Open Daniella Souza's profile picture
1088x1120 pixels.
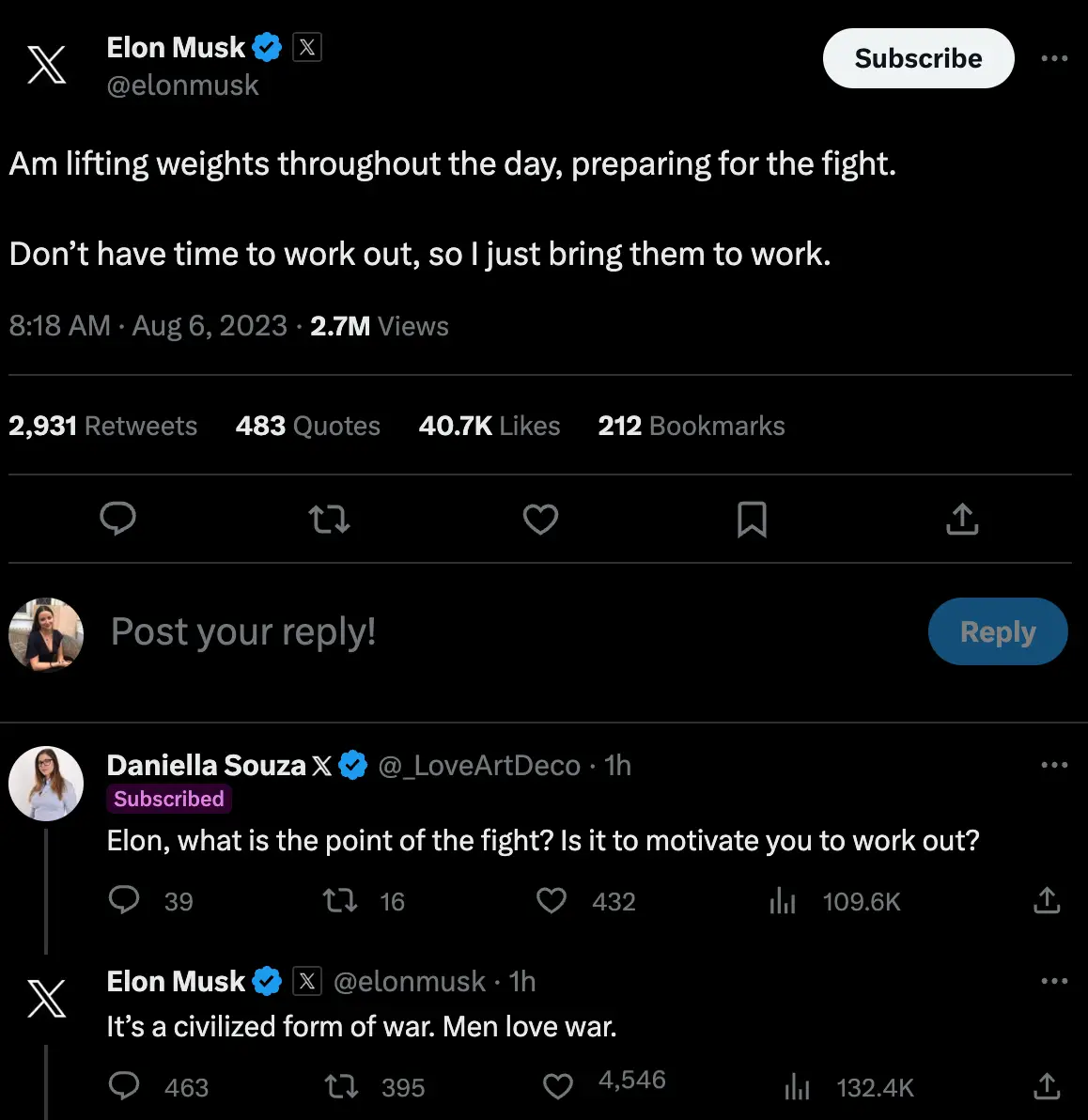coord(45,783)
